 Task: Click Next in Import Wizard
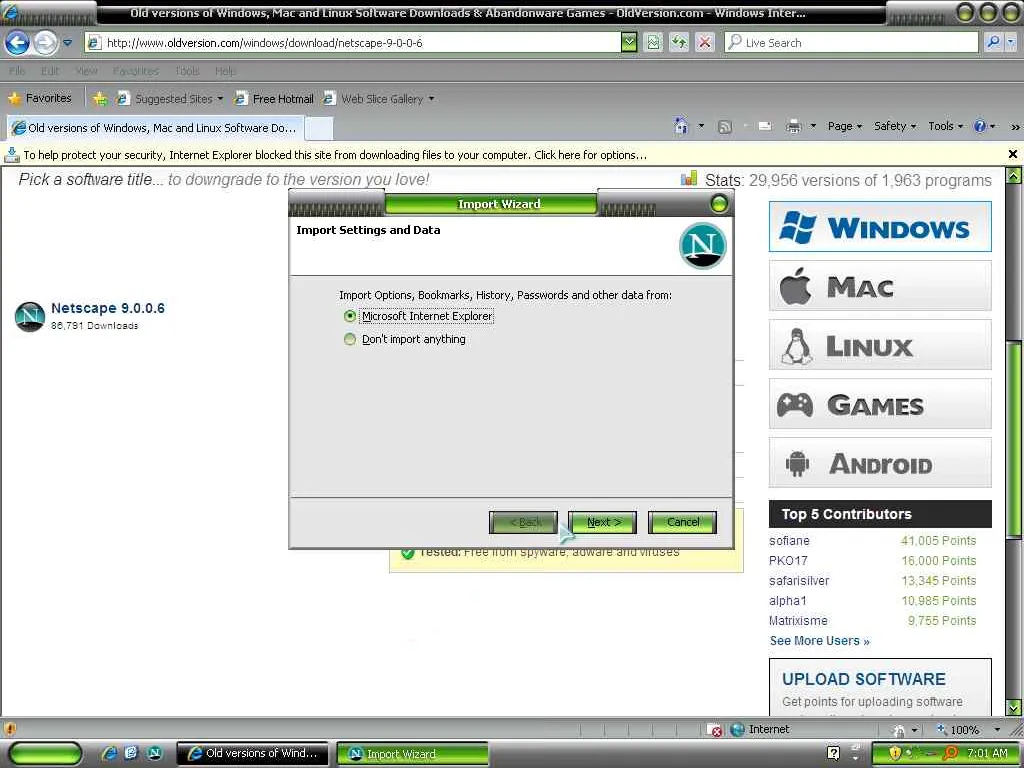pos(602,522)
